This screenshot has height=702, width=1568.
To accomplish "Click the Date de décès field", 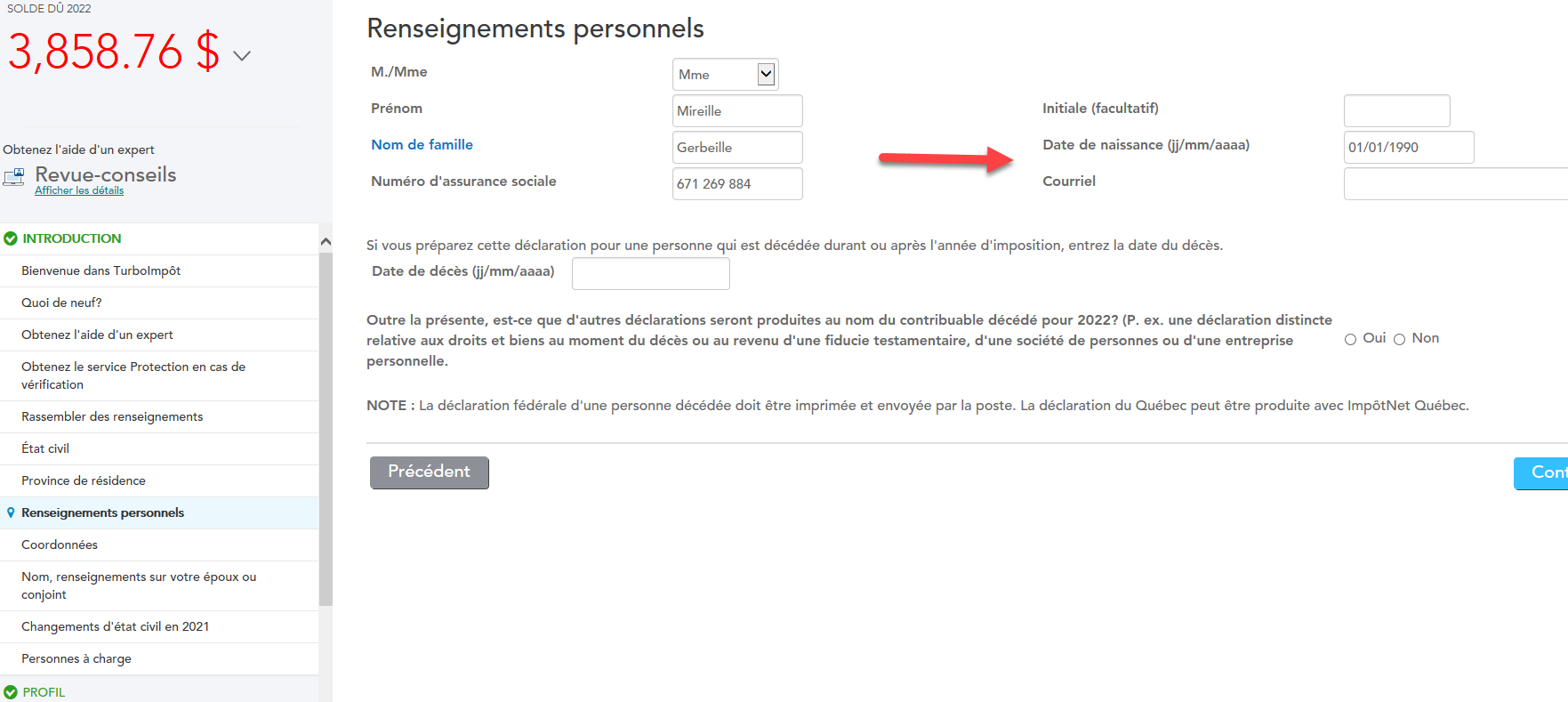I will [650, 273].
